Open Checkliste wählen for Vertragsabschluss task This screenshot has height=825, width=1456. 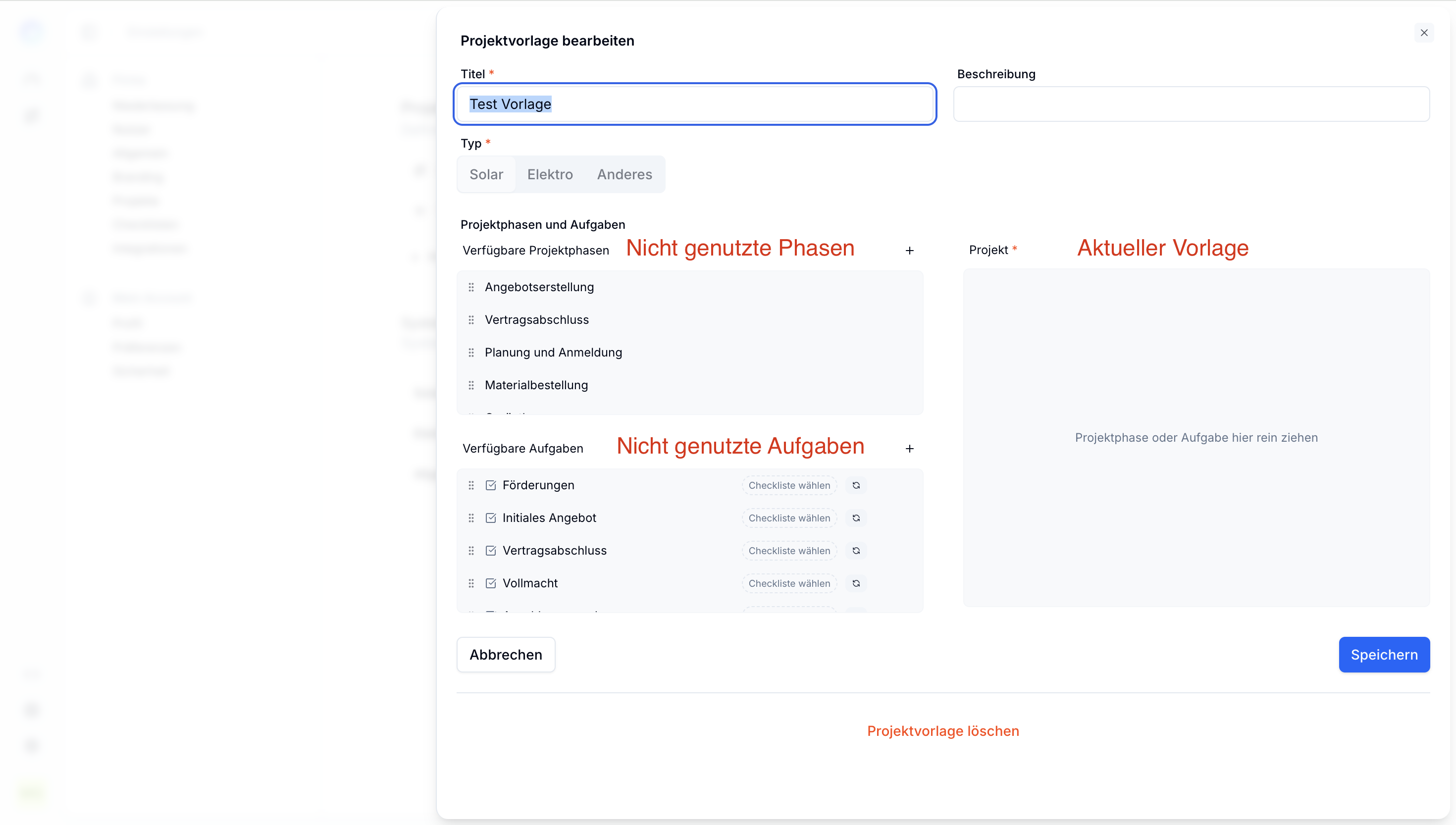(x=788, y=551)
